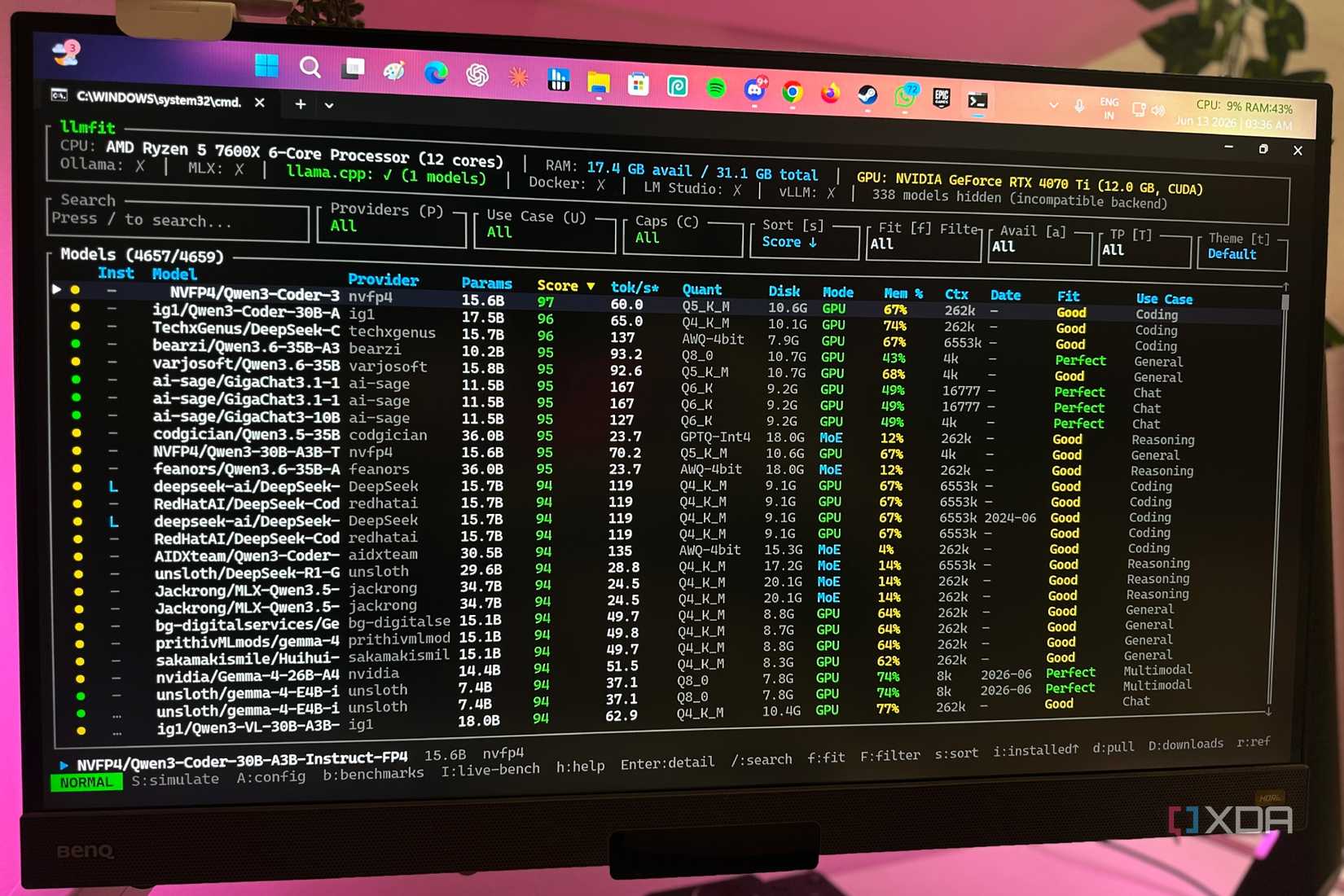Open the Microsoft Store taskbar icon
This screenshot has height=896, width=1344.
point(639,84)
